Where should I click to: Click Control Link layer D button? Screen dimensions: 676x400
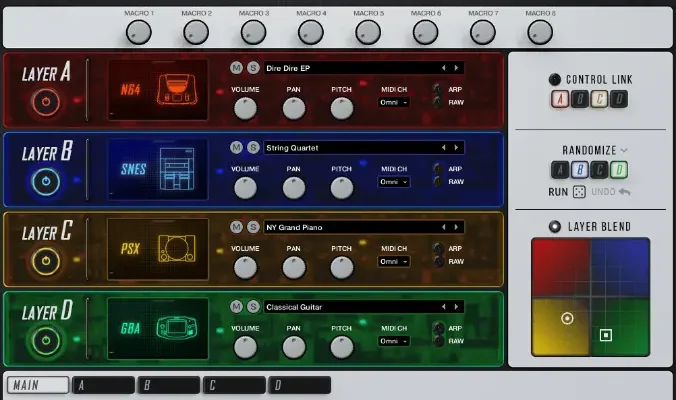620,99
